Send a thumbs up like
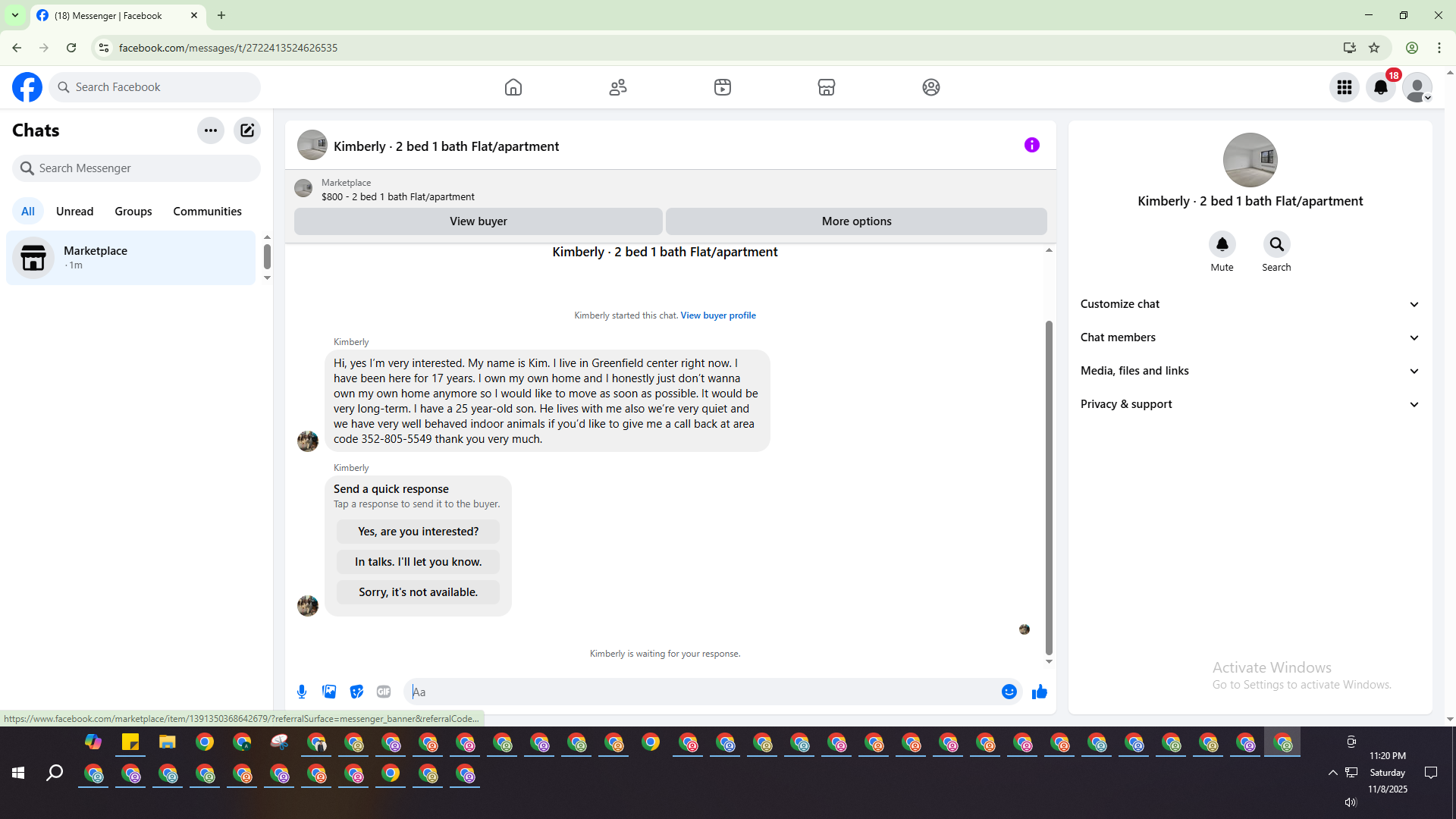The image size is (1456, 819). pyautogui.click(x=1039, y=692)
